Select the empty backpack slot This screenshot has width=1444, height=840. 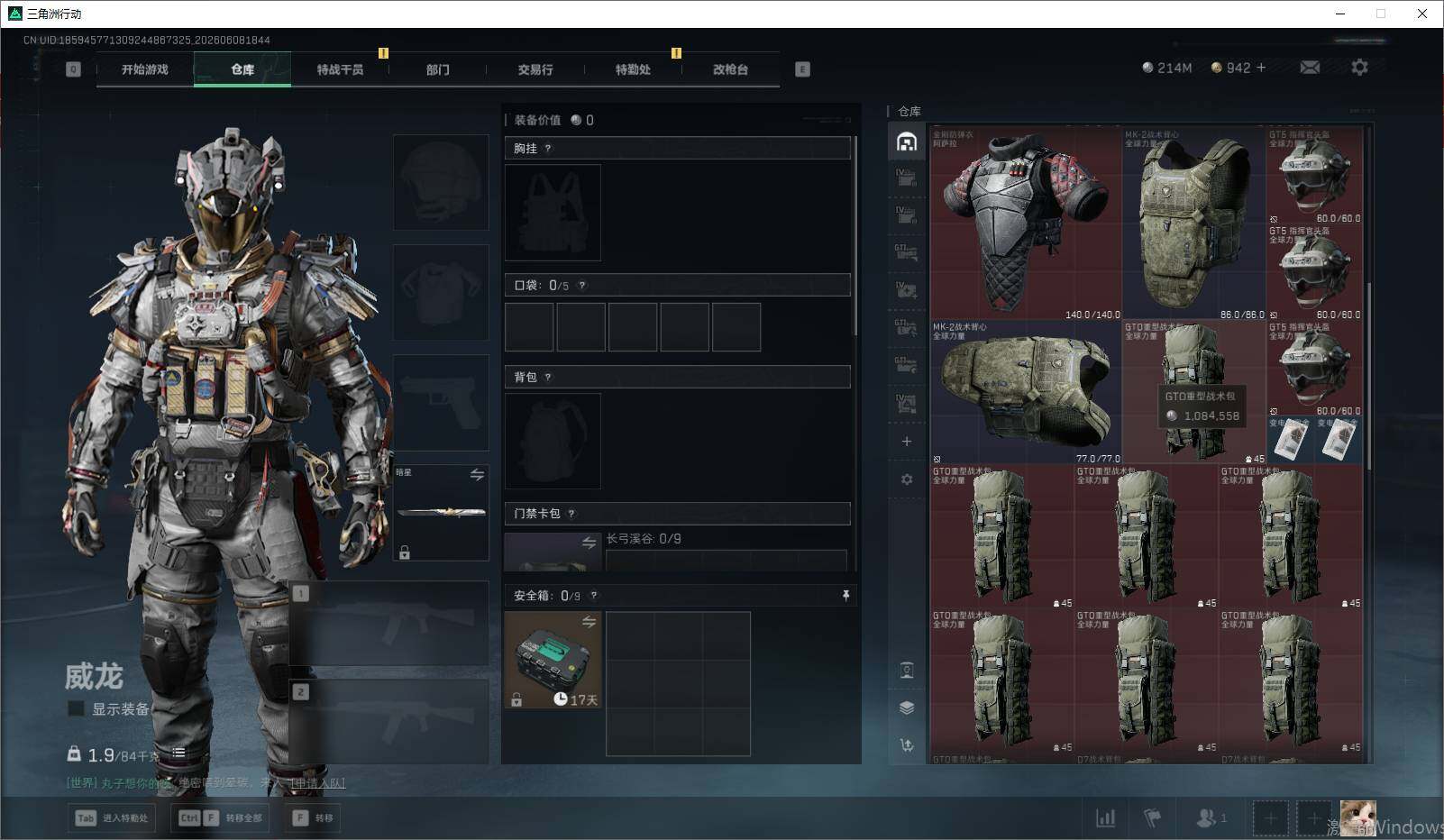pyautogui.click(x=553, y=442)
